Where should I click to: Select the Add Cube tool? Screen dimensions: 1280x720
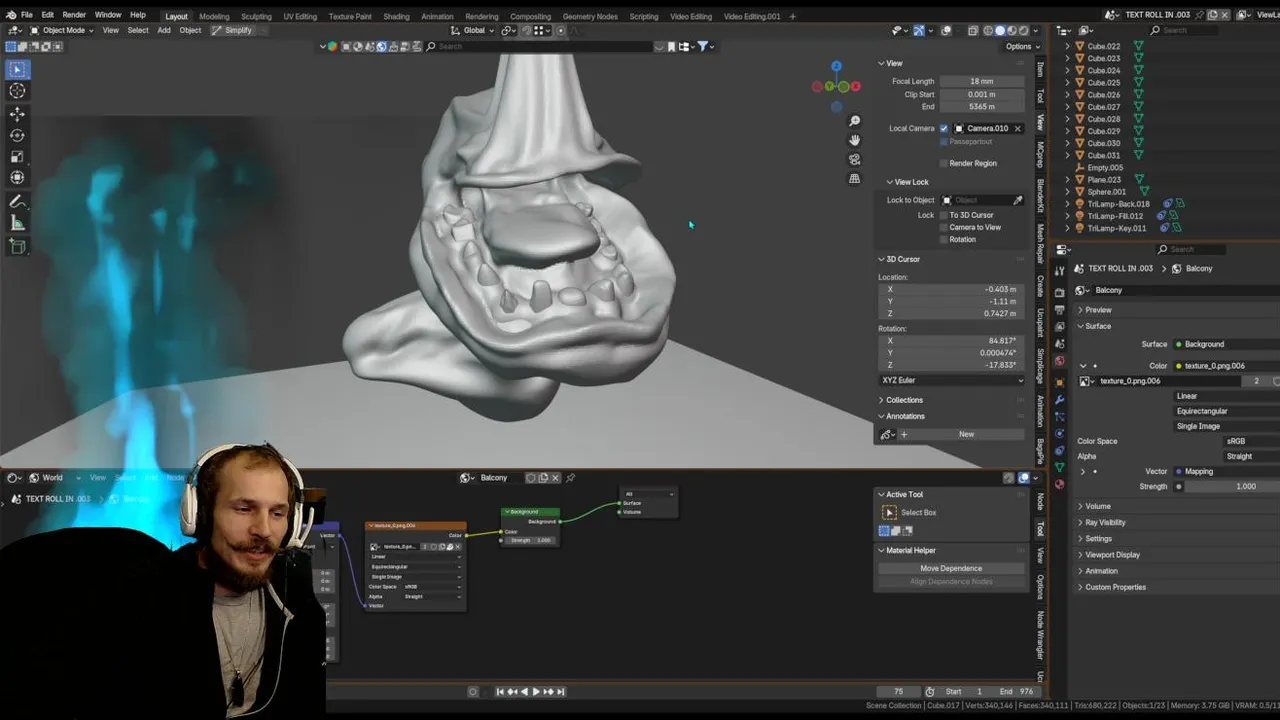pos(17,246)
